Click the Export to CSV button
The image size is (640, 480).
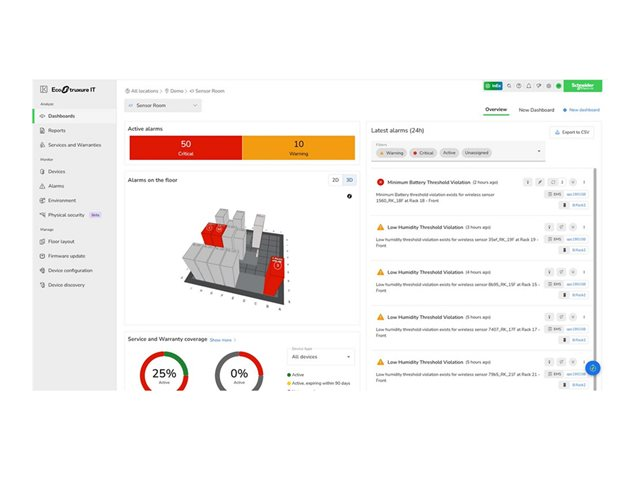(x=570, y=131)
